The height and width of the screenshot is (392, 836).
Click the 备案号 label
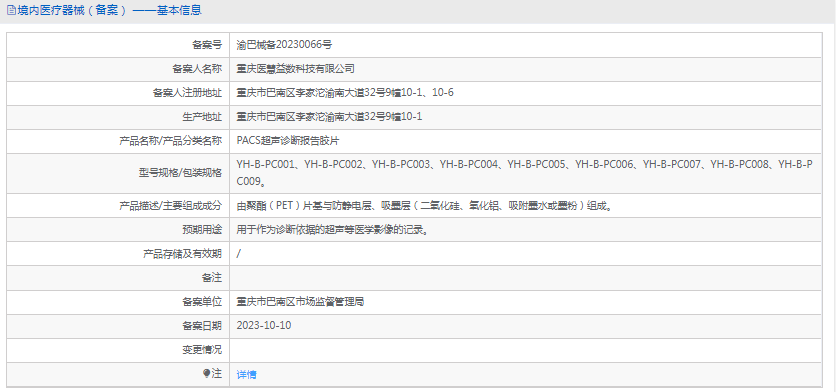point(207,45)
